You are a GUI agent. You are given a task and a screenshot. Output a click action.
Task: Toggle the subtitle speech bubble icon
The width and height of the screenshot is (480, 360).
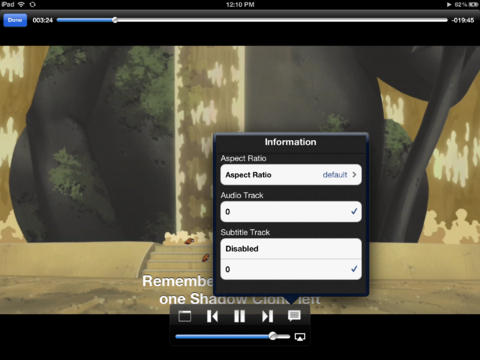pos(294,316)
